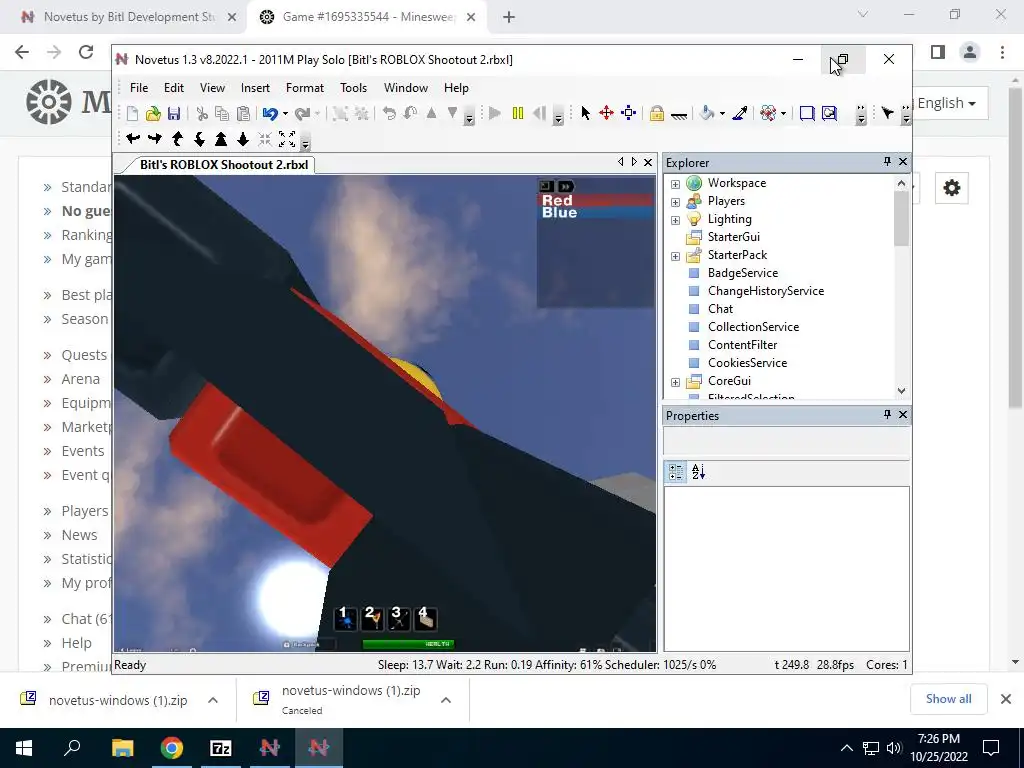Open Google Chrome from the Windows taskbar
The width and height of the screenshot is (1024, 768).
pyautogui.click(x=172, y=747)
